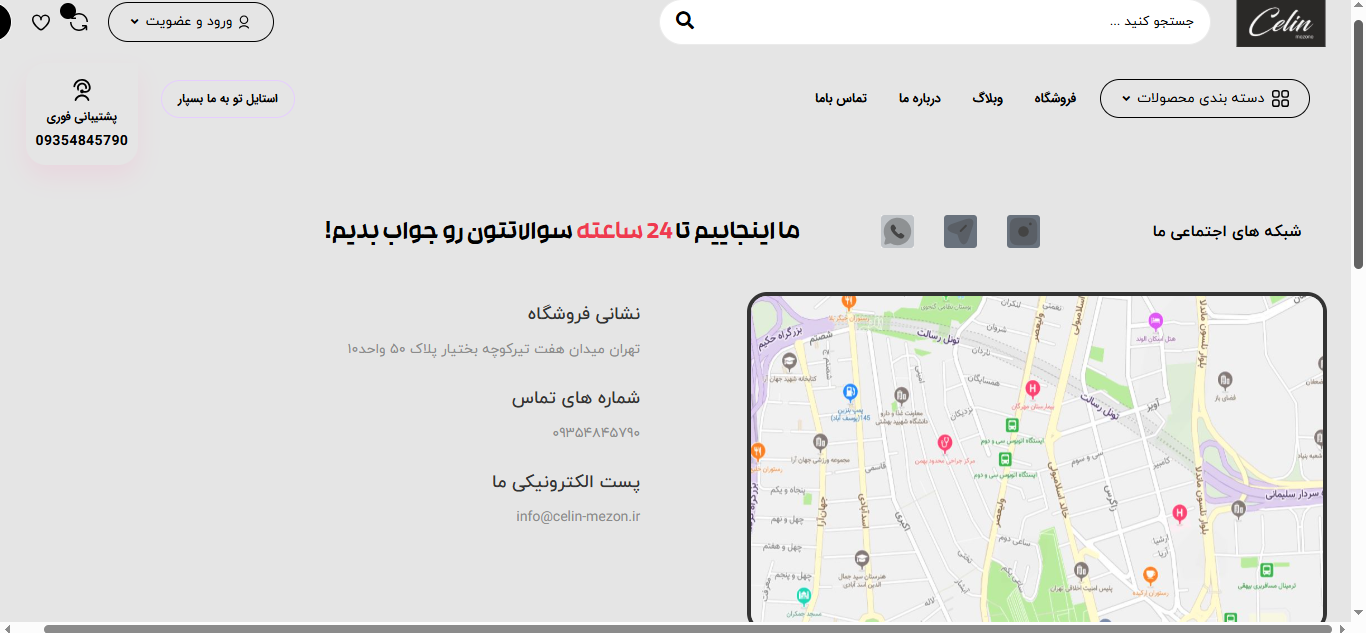1366x633 pixels.
Task: Click the vertical page scrollbar thumb
Action: coord(1358,140)
